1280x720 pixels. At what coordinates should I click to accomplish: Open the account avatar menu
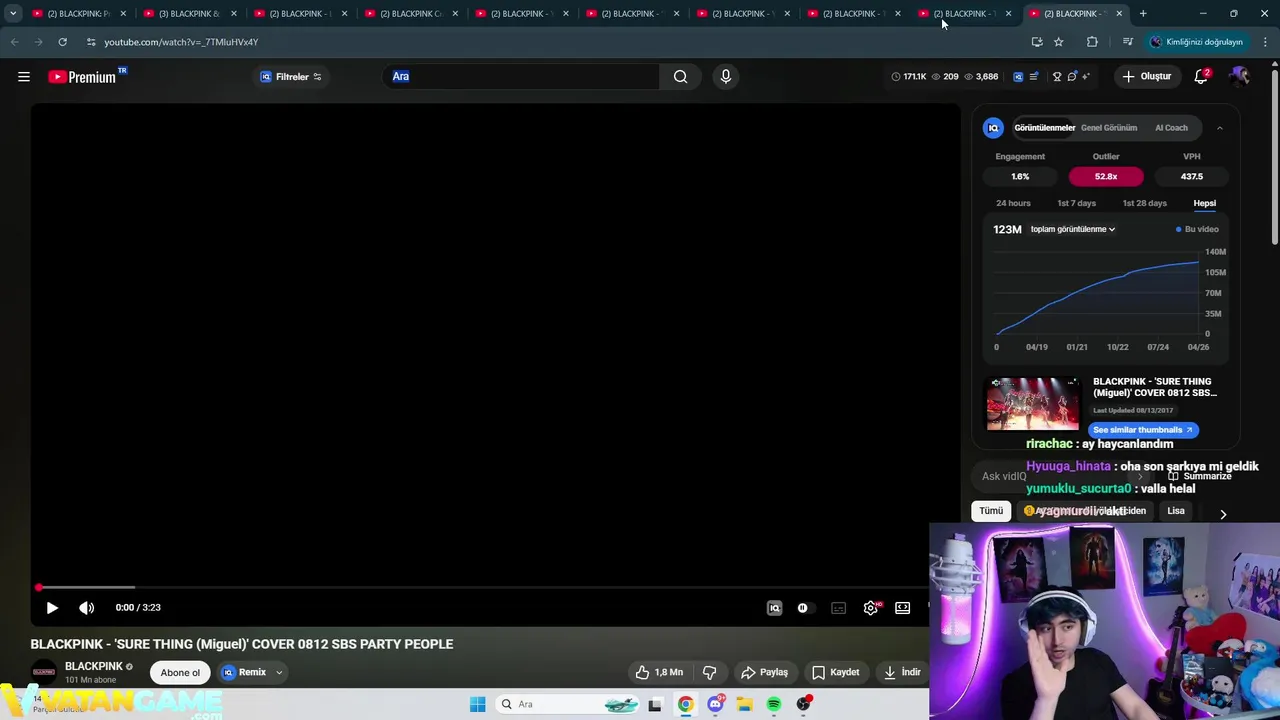coord(1240,77)
